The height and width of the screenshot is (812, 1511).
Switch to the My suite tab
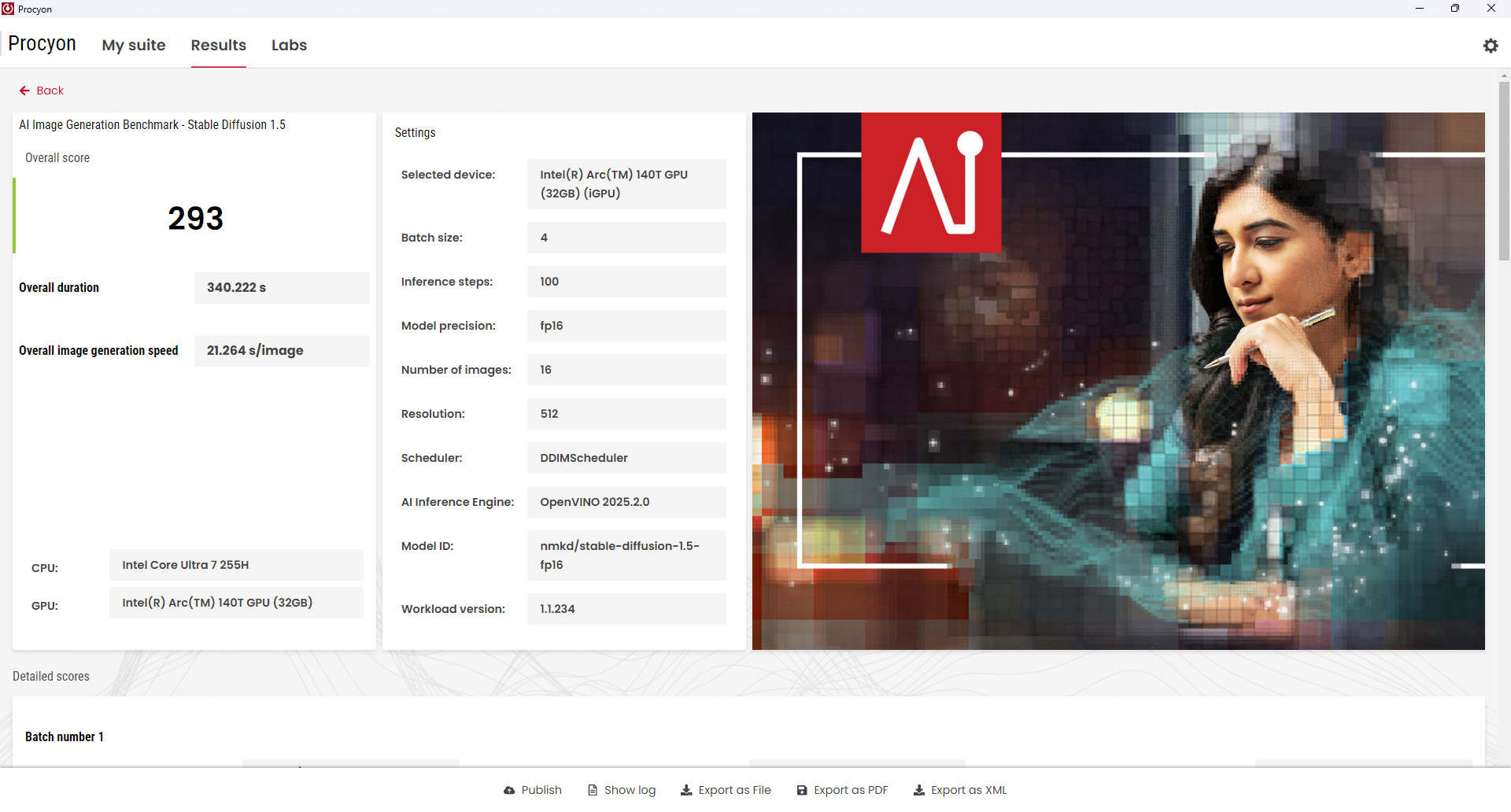134,45
